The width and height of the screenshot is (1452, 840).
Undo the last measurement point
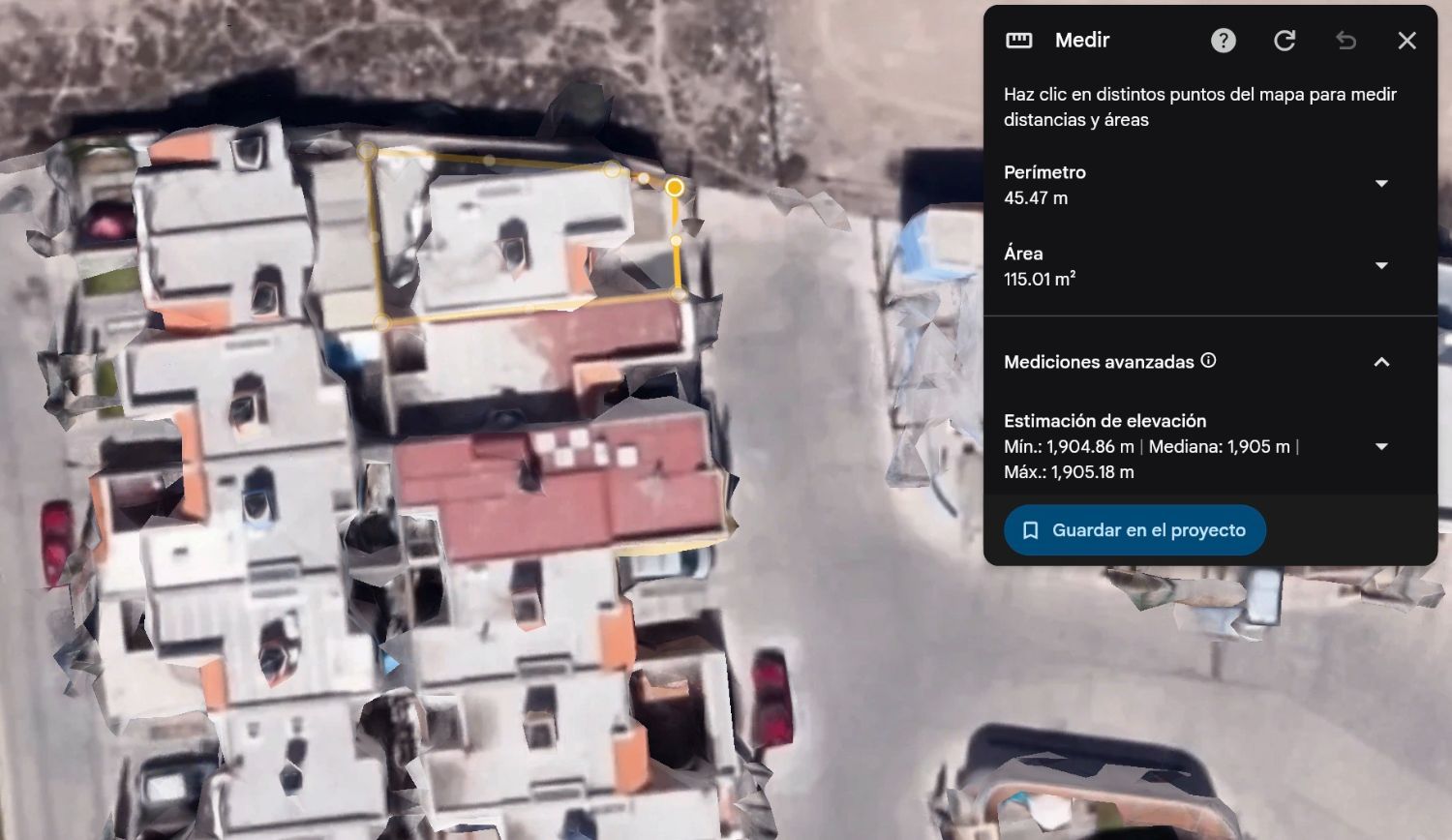[1346, 40]
